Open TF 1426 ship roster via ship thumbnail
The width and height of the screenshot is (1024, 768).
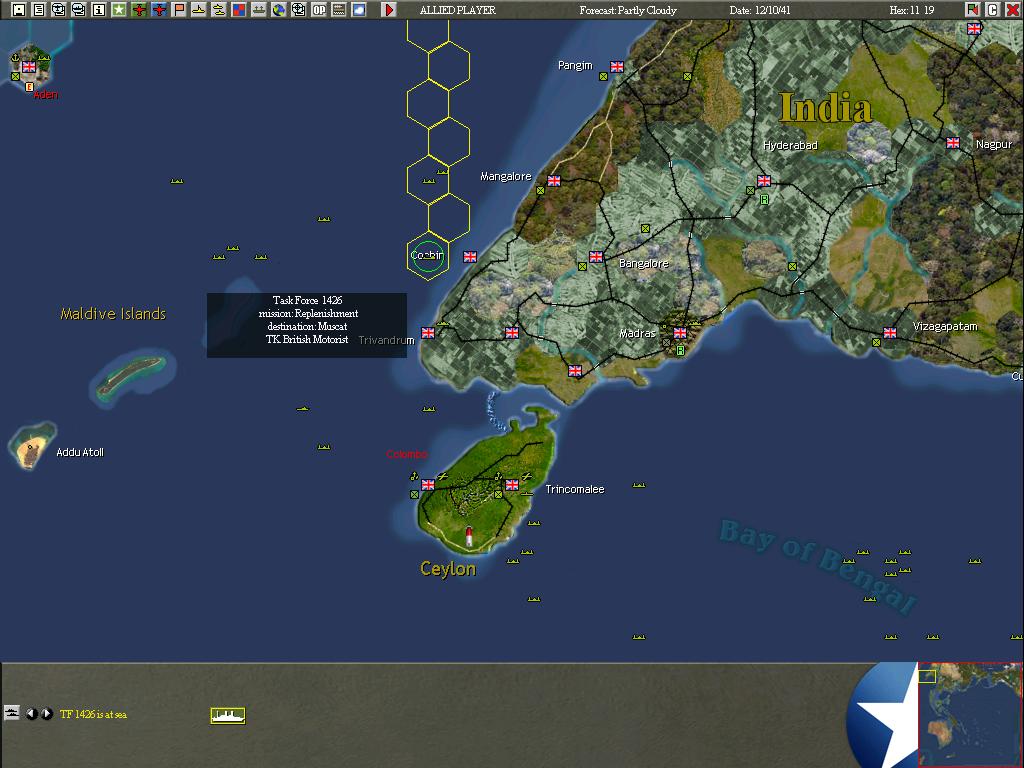[227, 713]
